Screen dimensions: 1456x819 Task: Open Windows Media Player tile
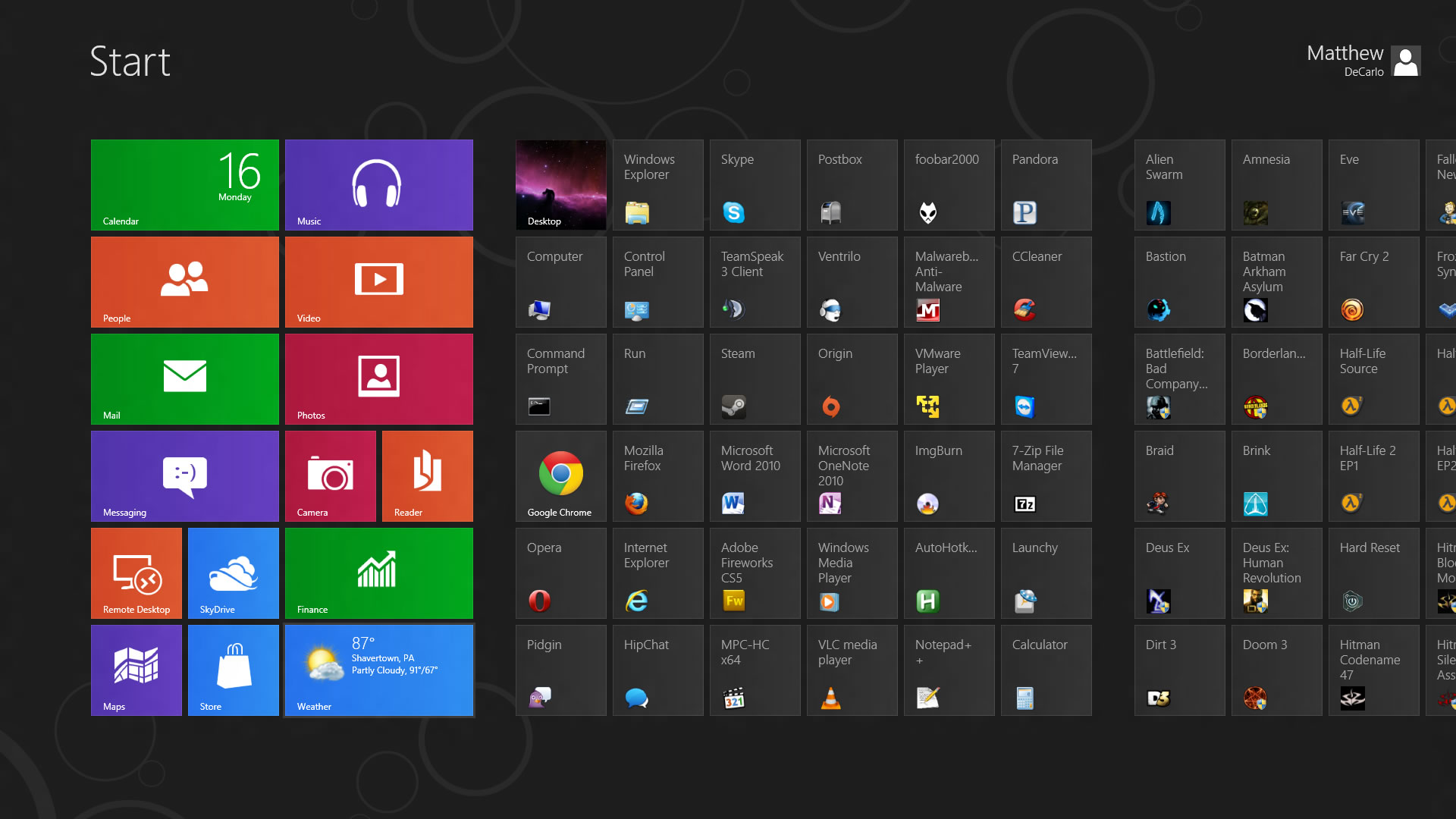pos(852,573)
